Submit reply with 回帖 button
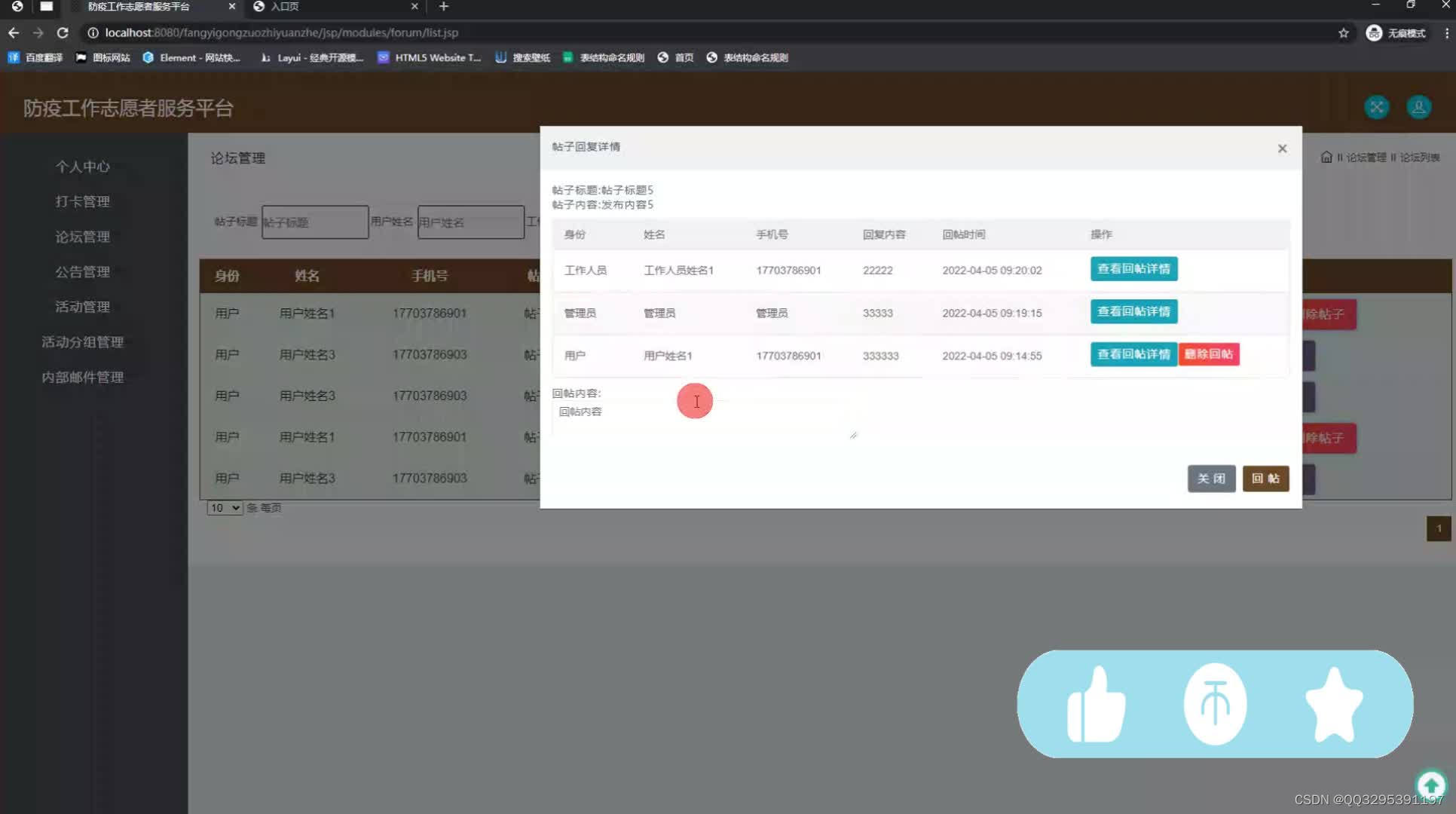The image size is (1456, 814). [x=1265, y=479]
